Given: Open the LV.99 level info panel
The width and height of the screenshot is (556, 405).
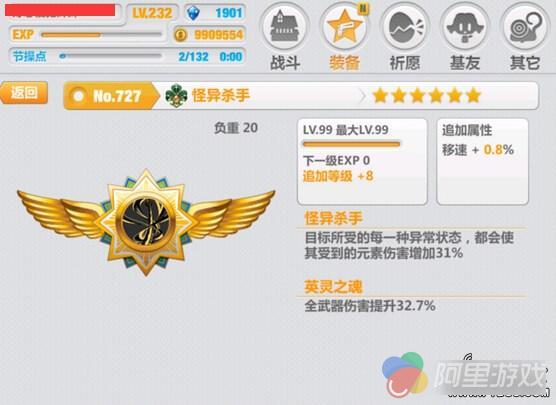Looking at the screenshot, I should (x=362, y=162).
